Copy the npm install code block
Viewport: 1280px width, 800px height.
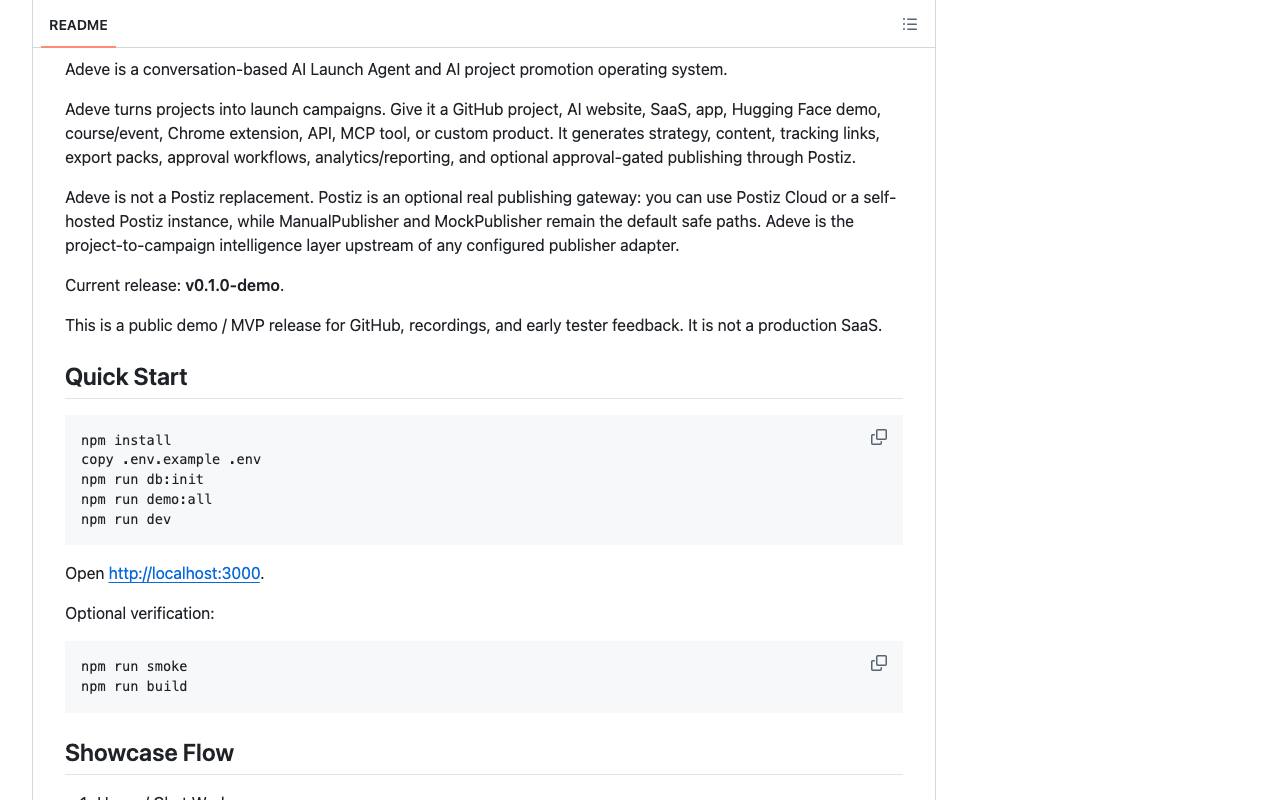pyautogui.click(x=879, y=437)
